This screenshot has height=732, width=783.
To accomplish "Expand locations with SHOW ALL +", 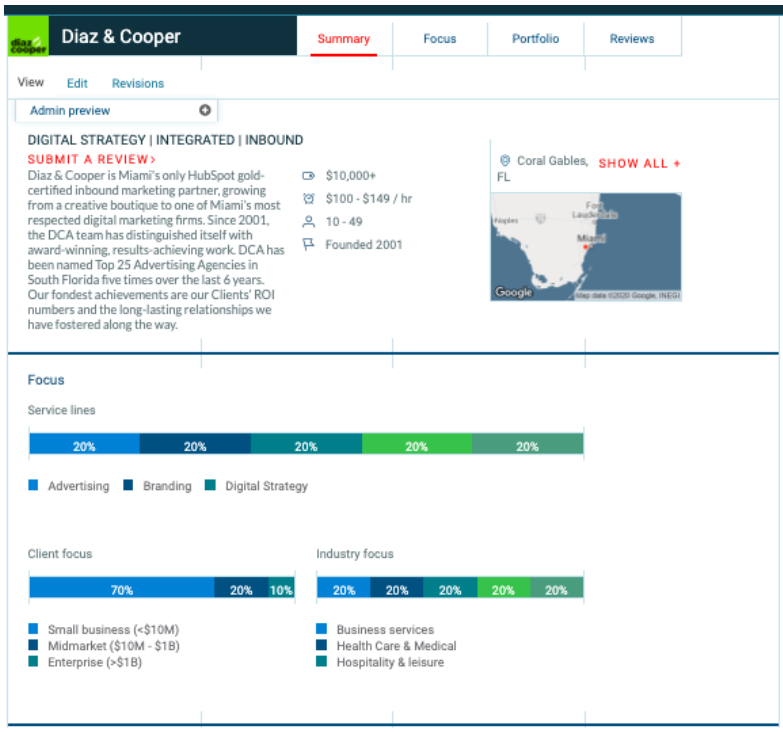I will [x=639, y=163].
